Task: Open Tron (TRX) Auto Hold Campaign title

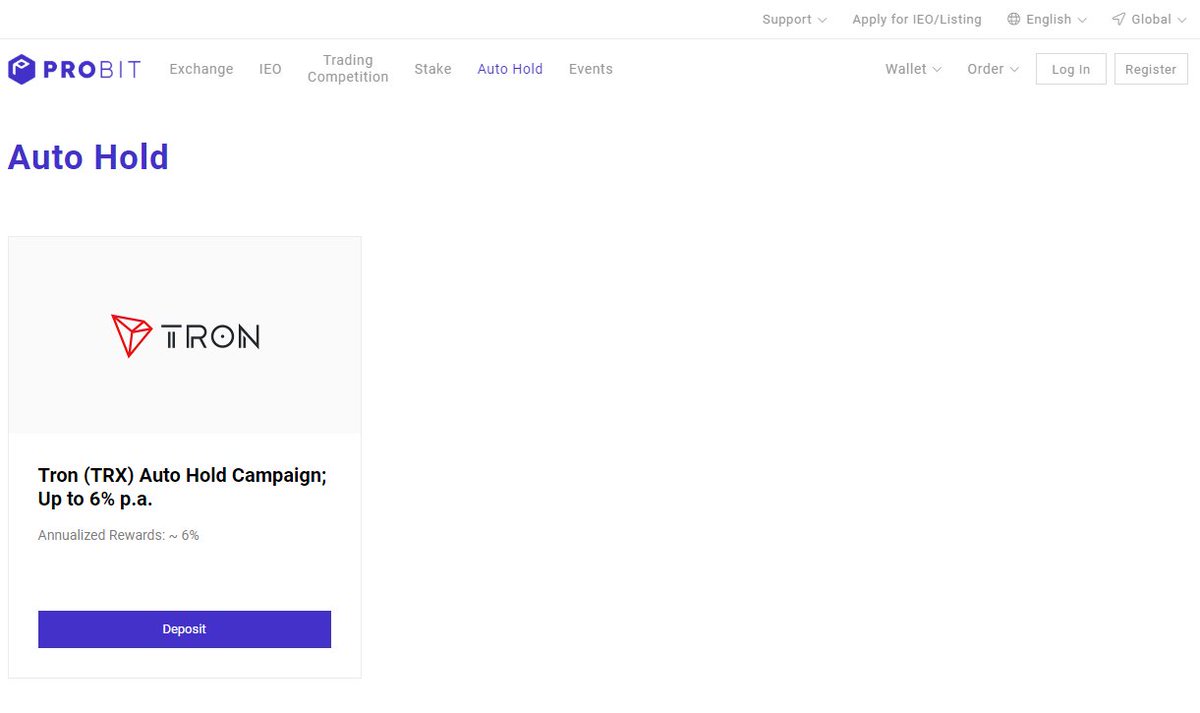Action: [x=182, y=487]
